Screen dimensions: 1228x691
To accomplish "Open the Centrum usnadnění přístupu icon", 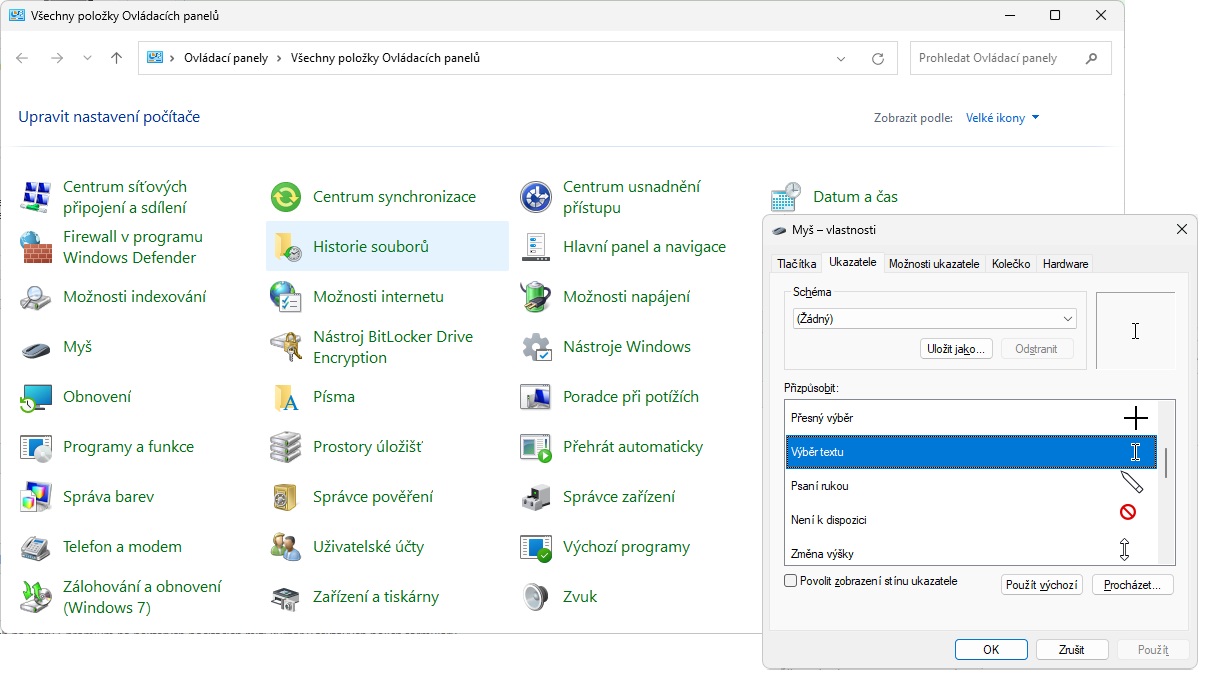I will (x=536, y=197).
